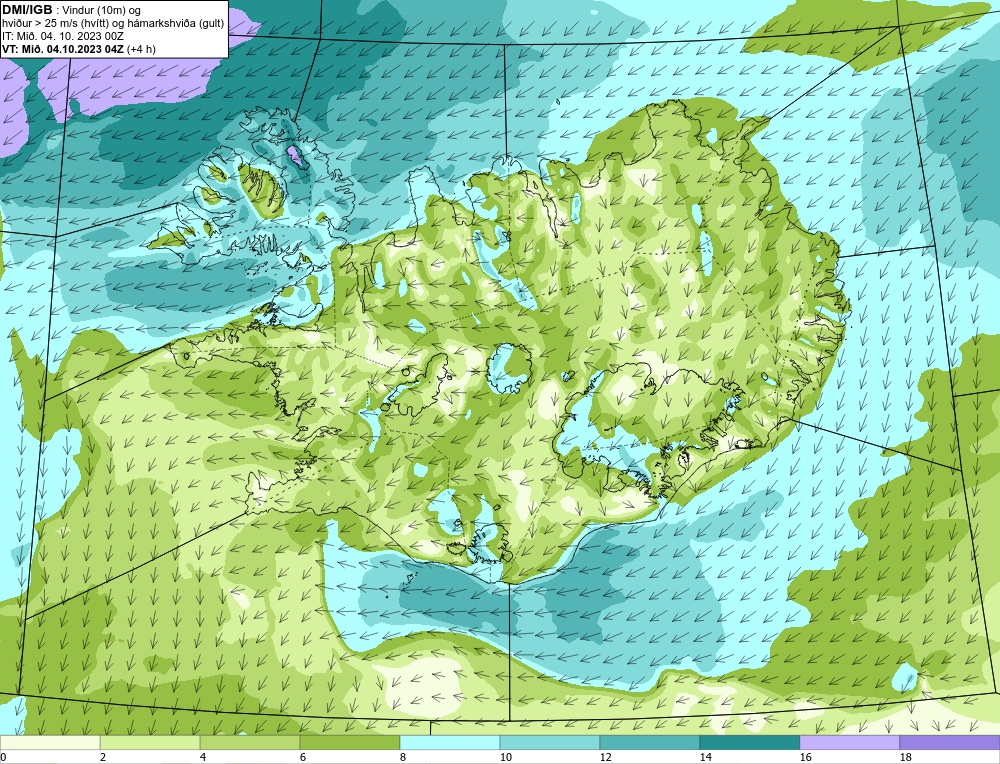Click the 0–2 m/s pale yellow legend swatch

[50, 742]
